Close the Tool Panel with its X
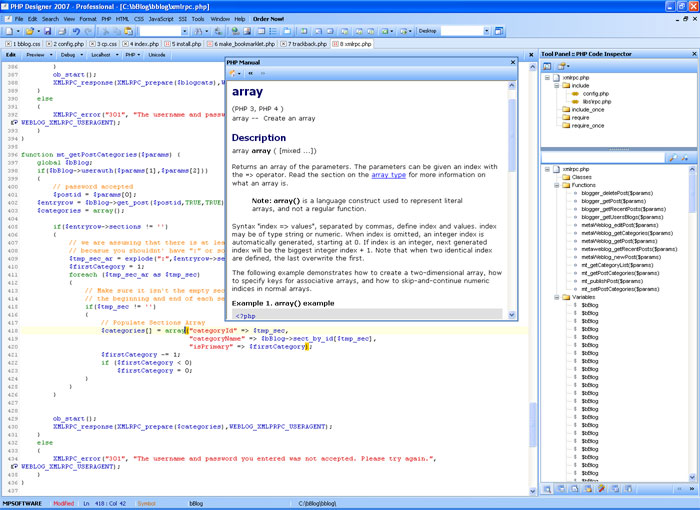The height and width of the screenshot is (510, 700). 693,53
